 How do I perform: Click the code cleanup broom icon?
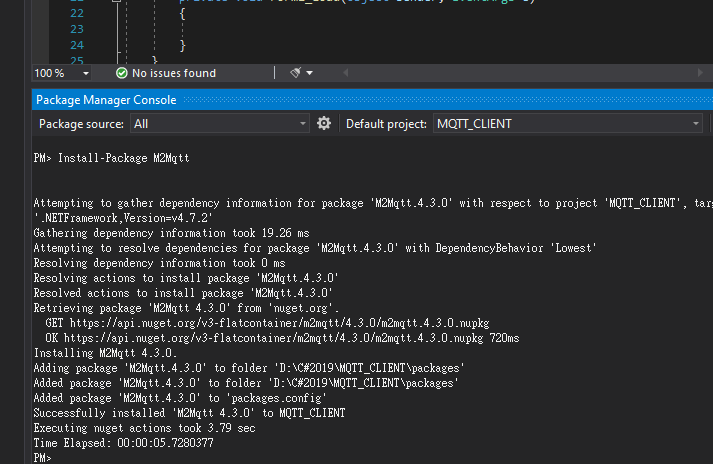[x=296, y=73]
